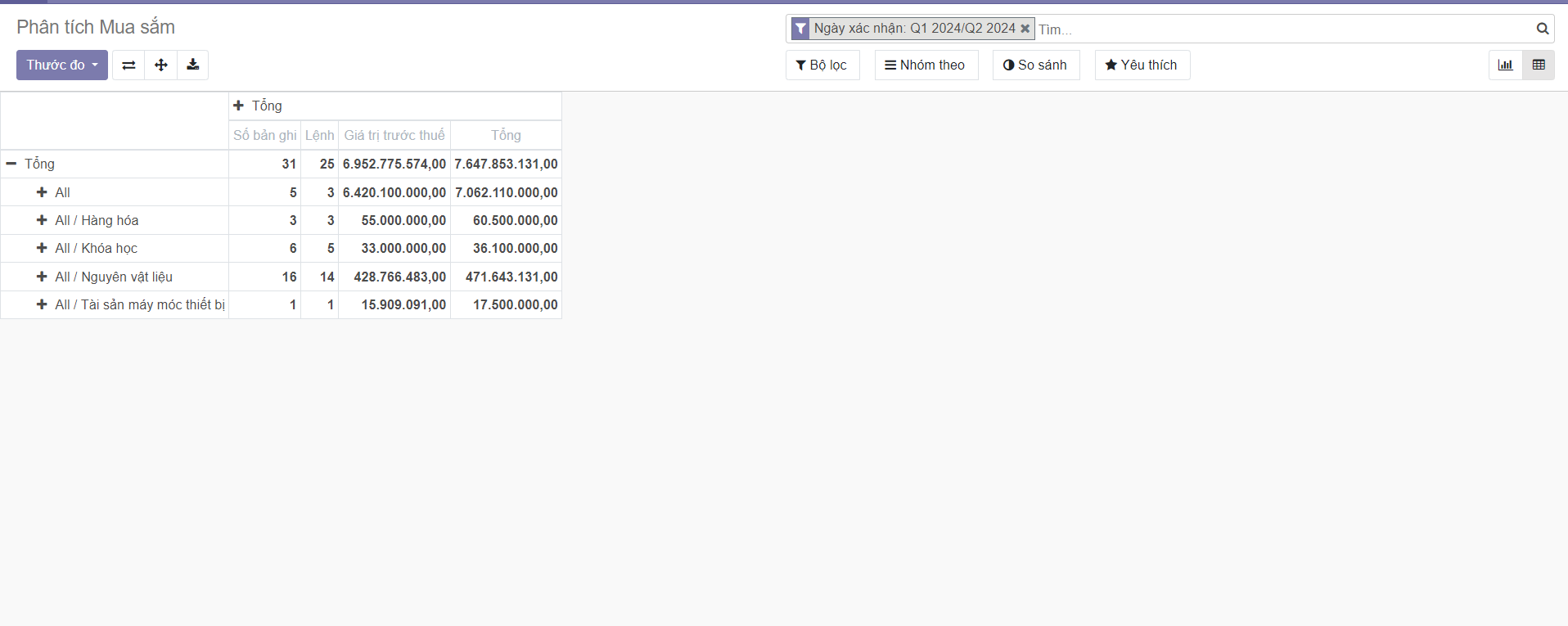
Task: Expand the Tổng column header
Action: (259, 106)
